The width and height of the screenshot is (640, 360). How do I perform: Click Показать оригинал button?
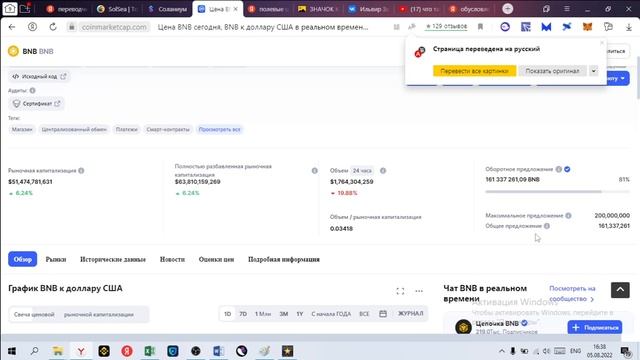tap(552, 71)
